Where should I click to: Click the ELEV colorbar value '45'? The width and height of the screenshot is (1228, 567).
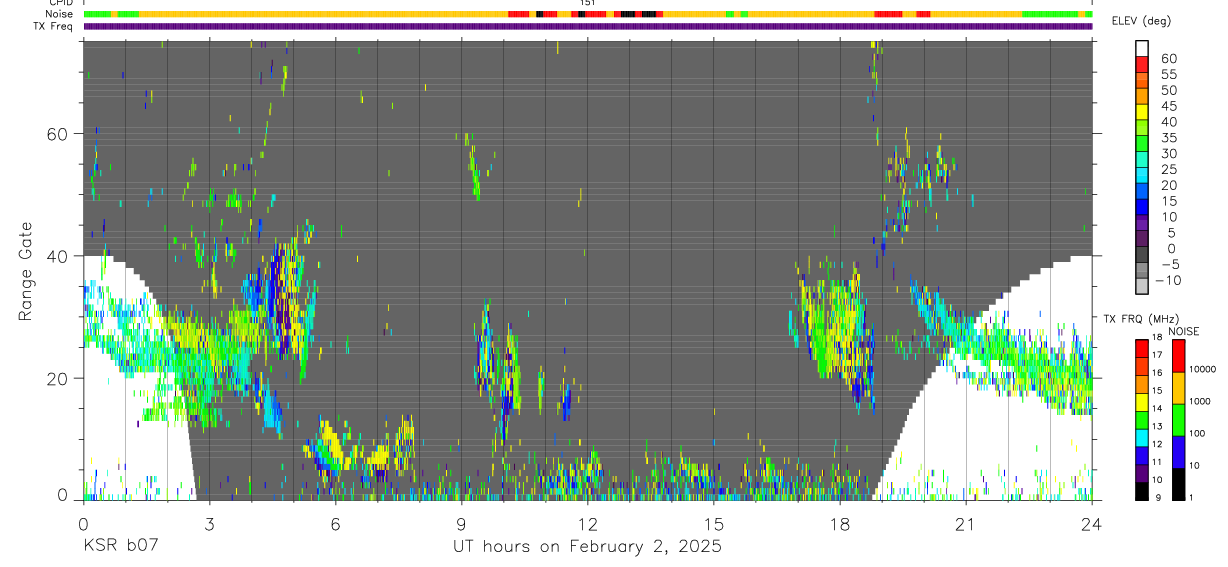coord(1169,106)
